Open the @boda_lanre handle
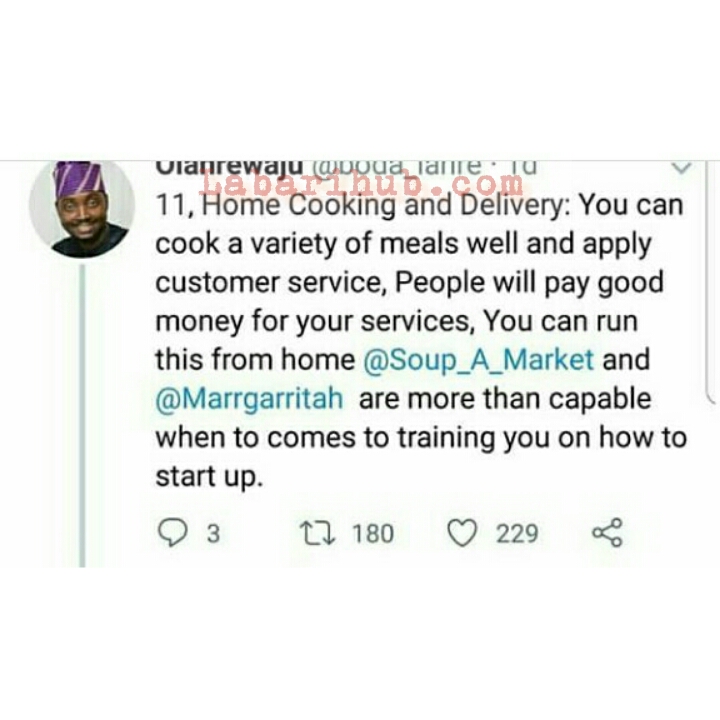Image resolution: width=720 pixels, height=720 pixels. pyautogui.click(x=397, y=167)
